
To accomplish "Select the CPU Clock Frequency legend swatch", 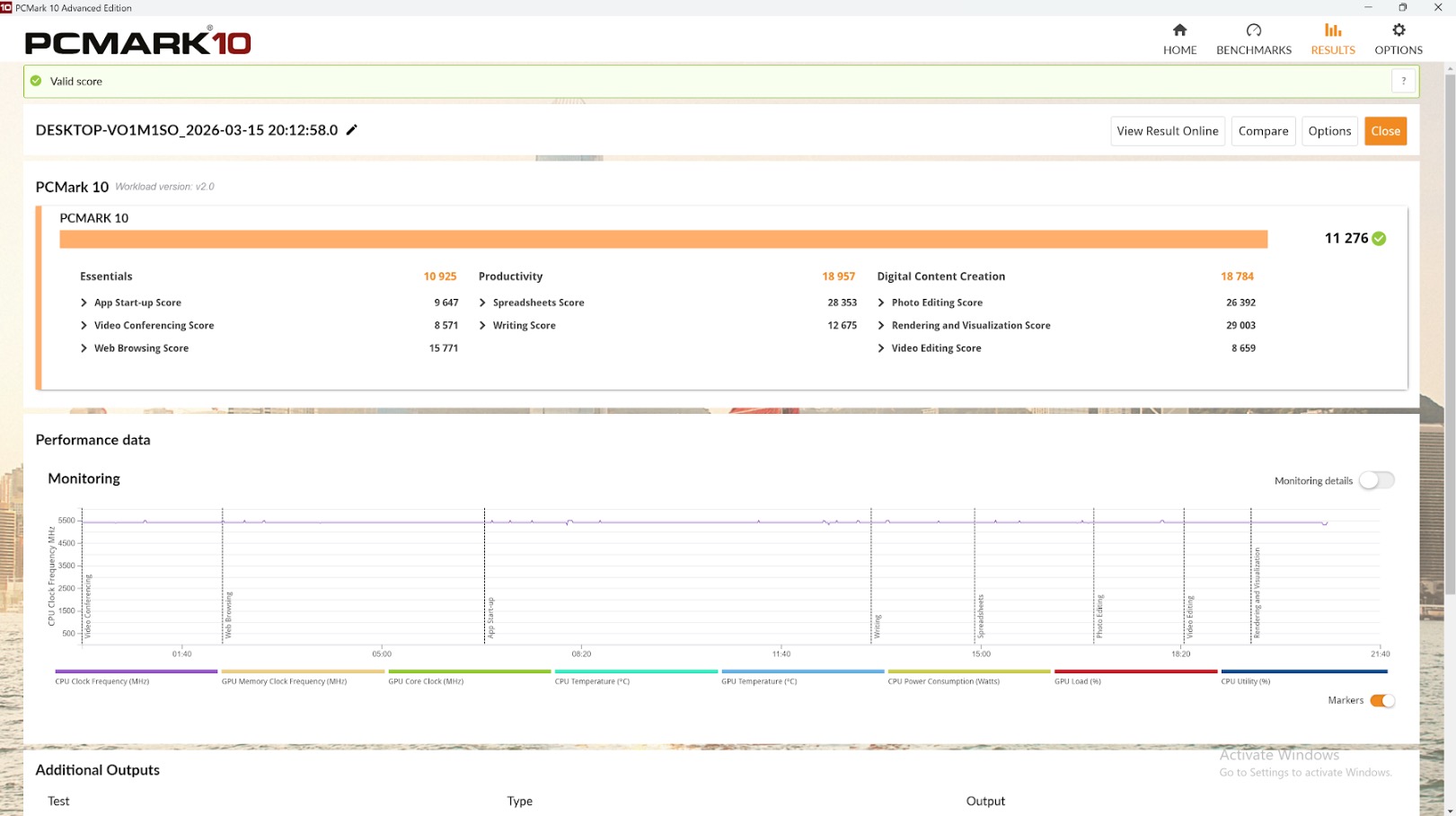I will pyautogui.click(x=136, y=671).
